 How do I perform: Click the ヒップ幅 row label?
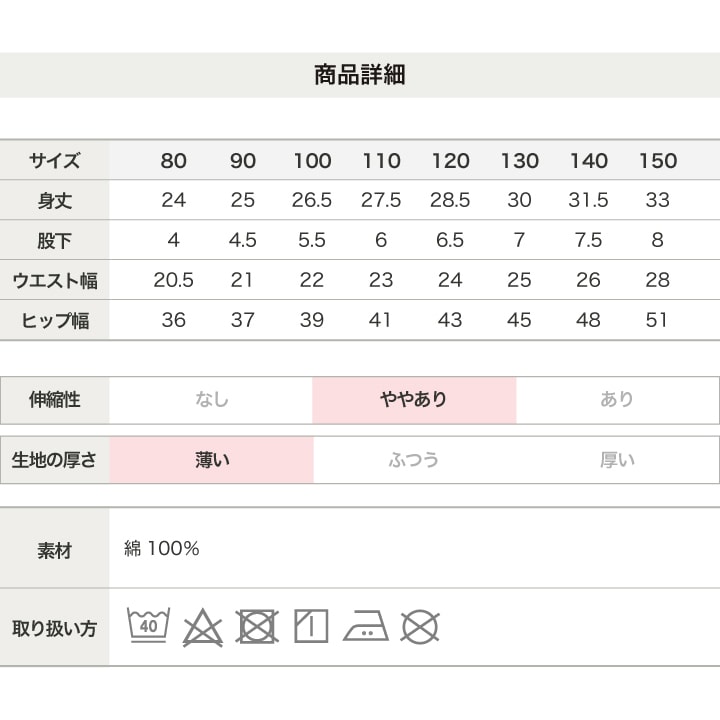coord(54,321)
